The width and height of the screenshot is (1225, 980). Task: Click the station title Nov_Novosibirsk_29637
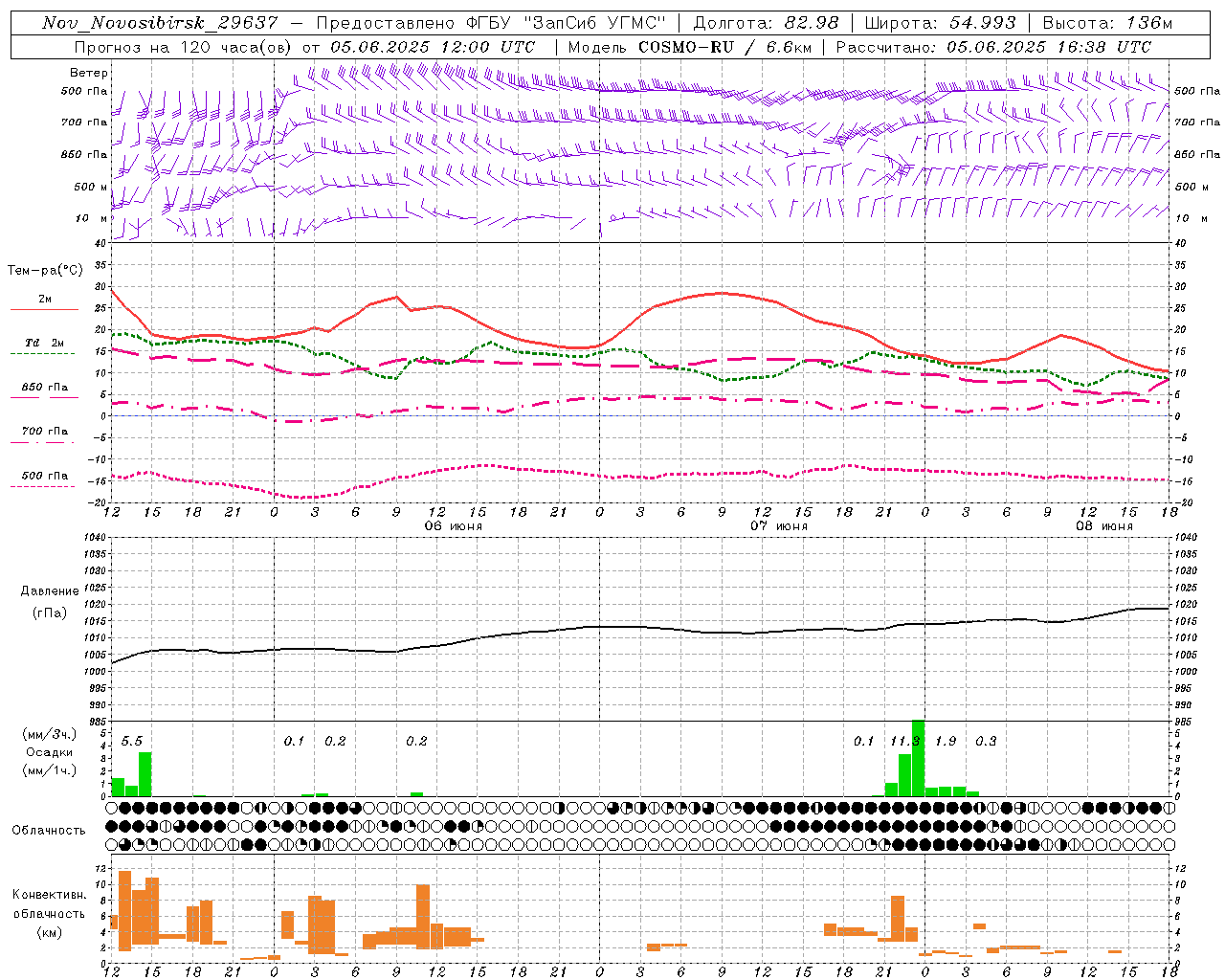pyautogui.click(x=160, y=23)
